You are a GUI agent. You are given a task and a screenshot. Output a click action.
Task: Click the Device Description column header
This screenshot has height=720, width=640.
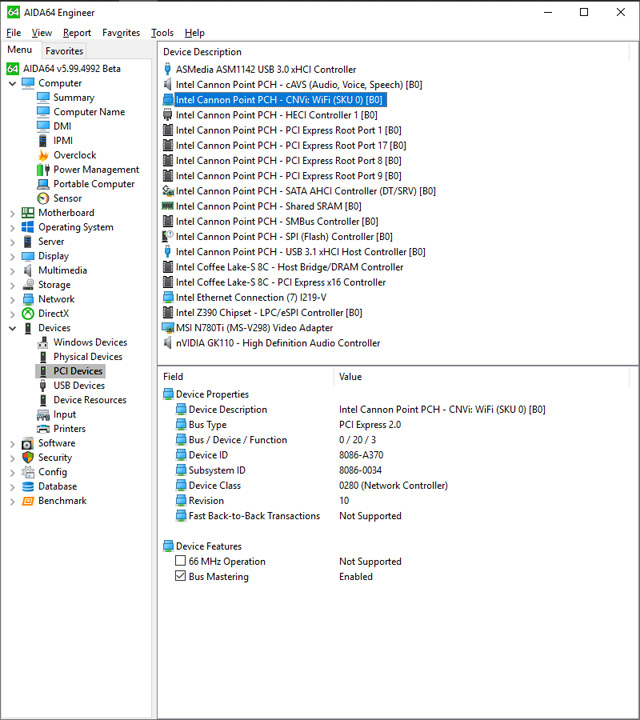(202, 52)
